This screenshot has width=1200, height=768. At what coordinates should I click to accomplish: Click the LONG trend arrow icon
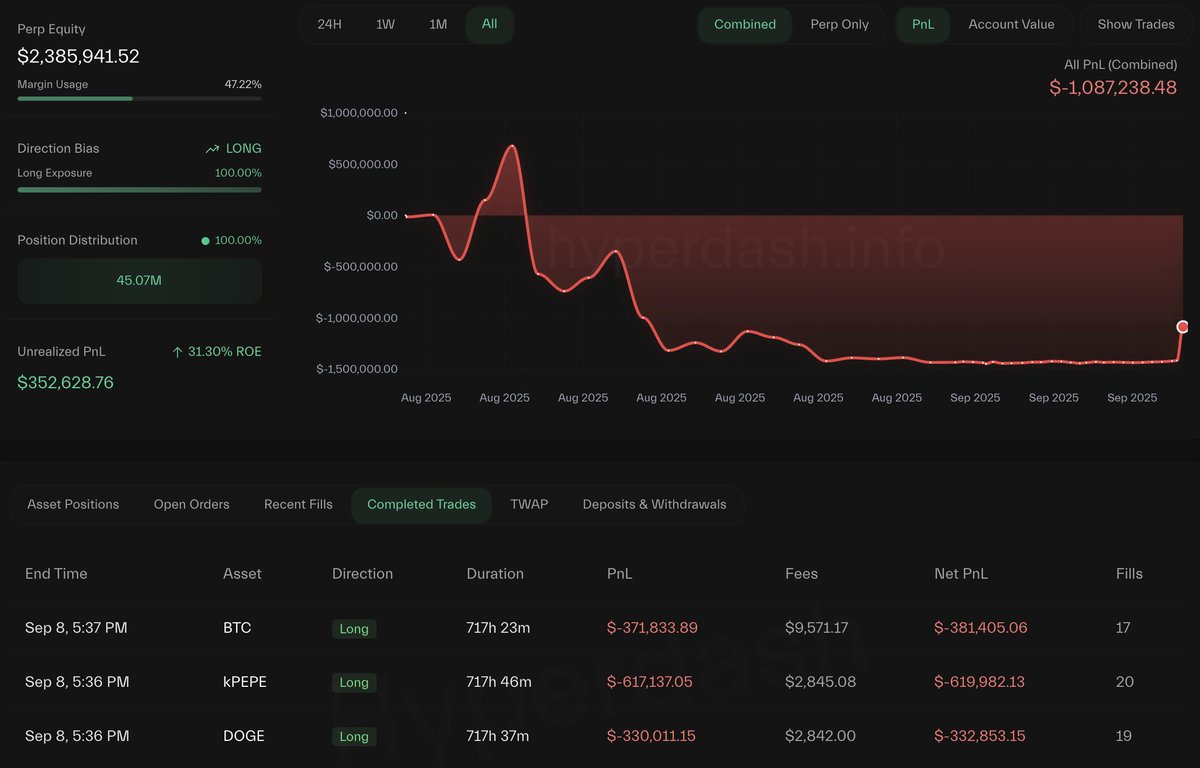point(212,149)
